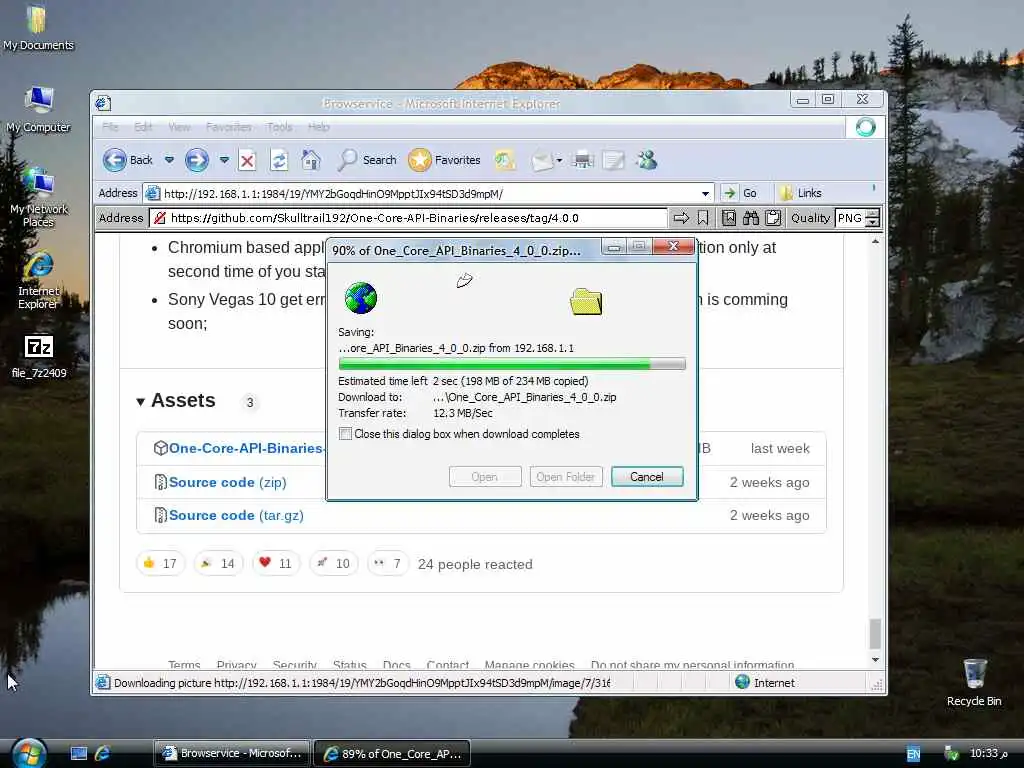Open the Recycle Bin
Viewport: 1024px width, 768px height.
(974, 682)
